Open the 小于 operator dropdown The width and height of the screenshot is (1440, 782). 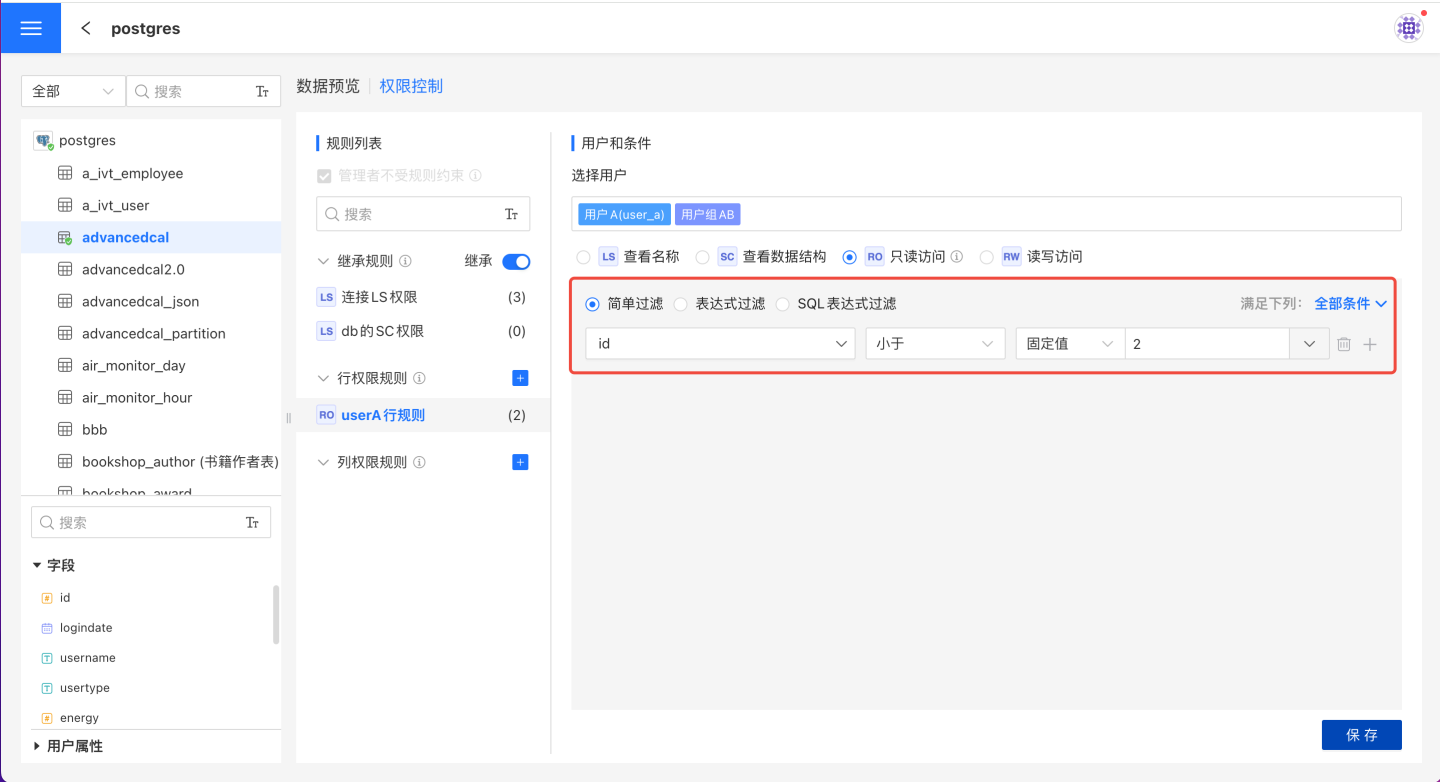pos(934,344)
